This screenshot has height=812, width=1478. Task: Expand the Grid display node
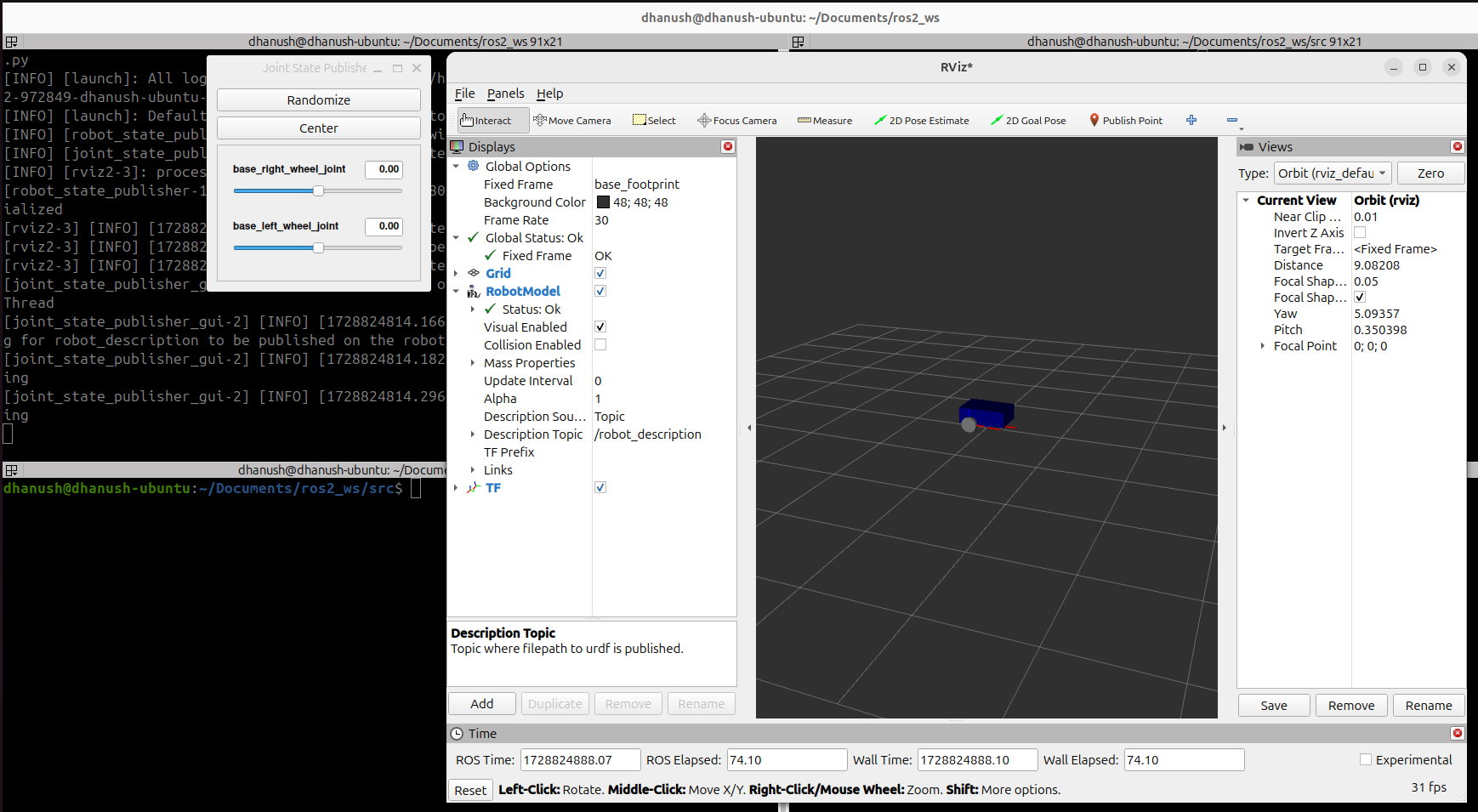point(457,273)
